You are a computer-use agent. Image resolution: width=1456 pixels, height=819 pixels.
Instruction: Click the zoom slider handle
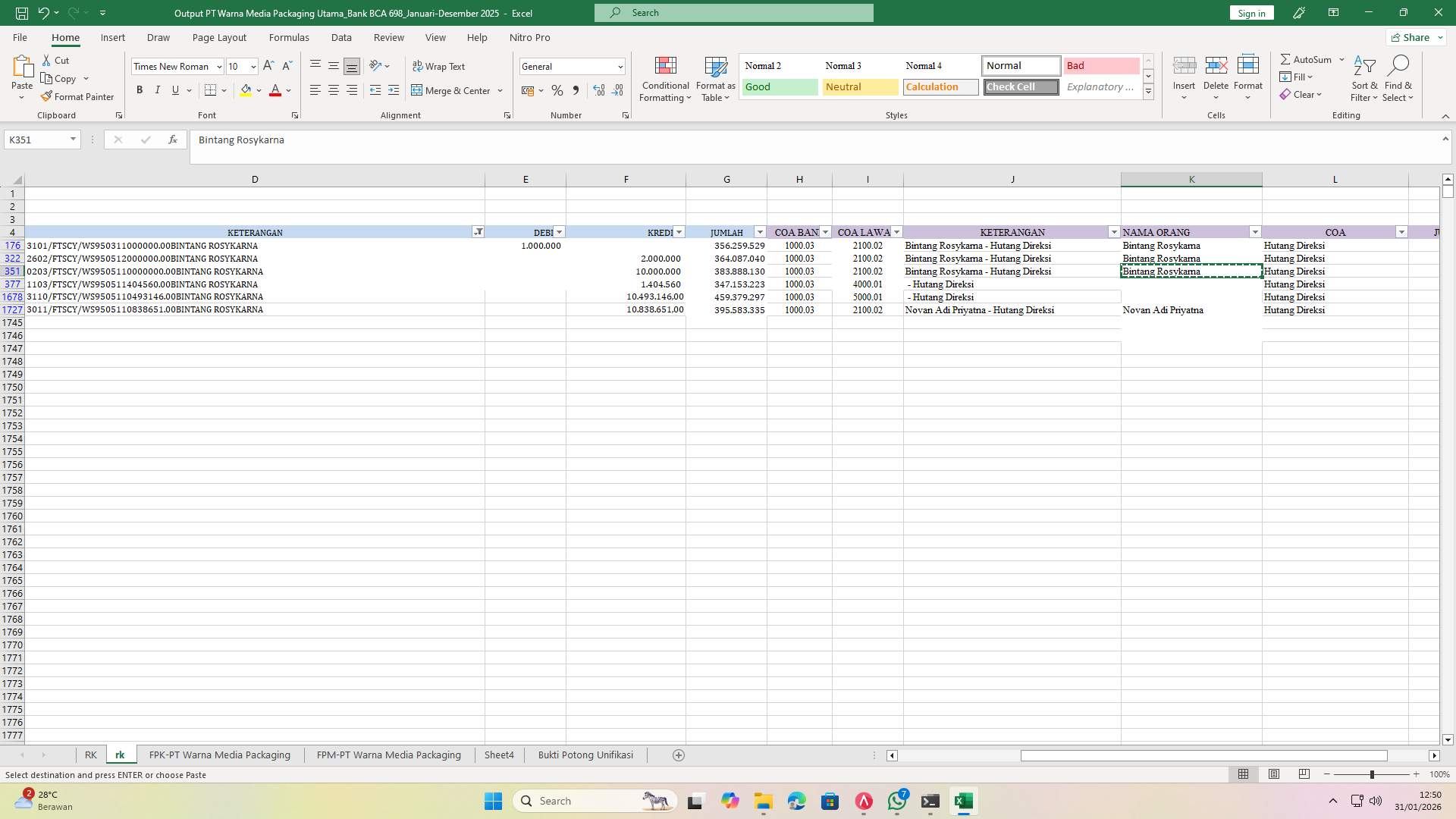1371,774
